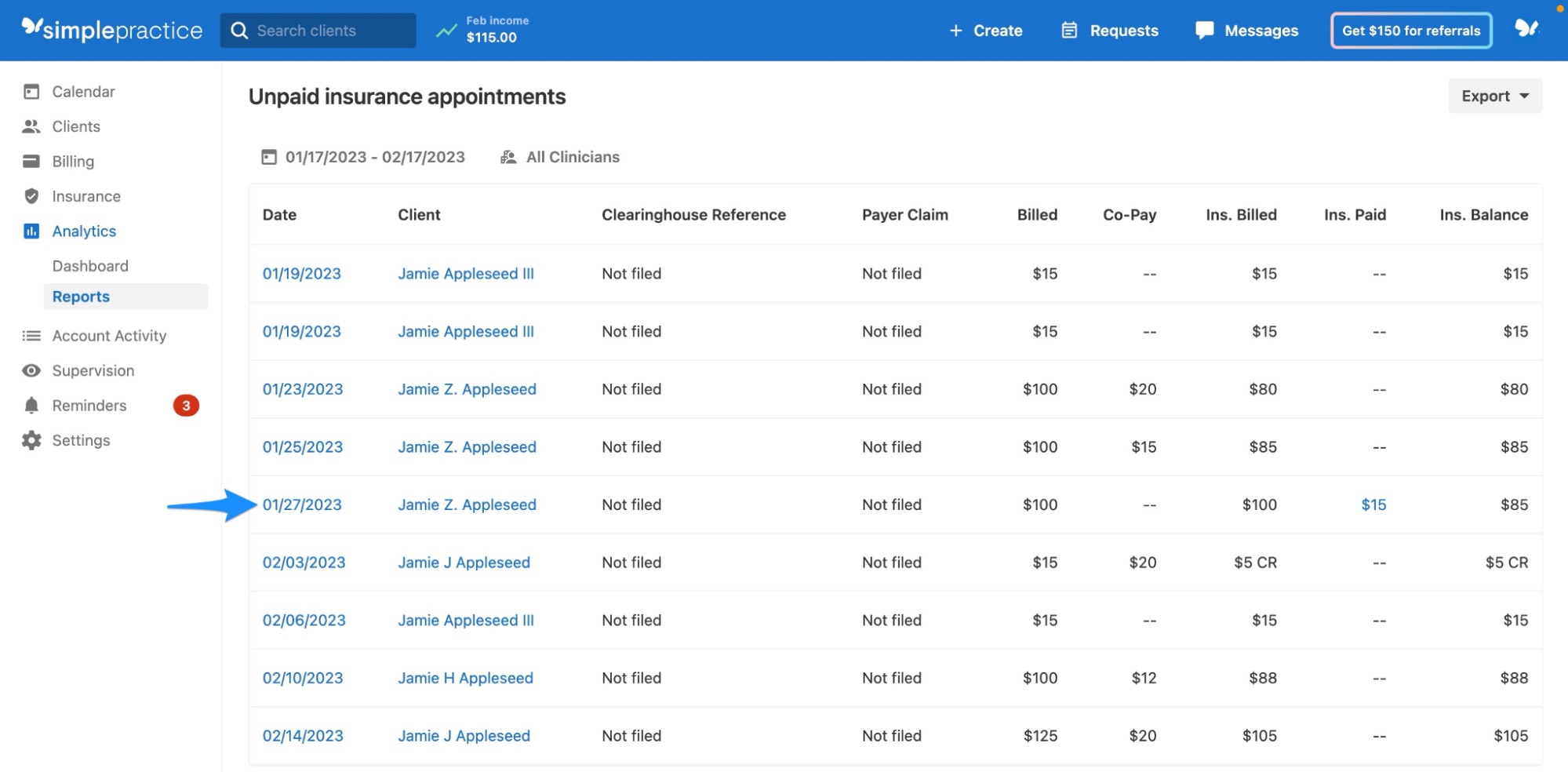Click the Supervision eye icon
The width and height of the screenshot is (1568, 772).
31,370
